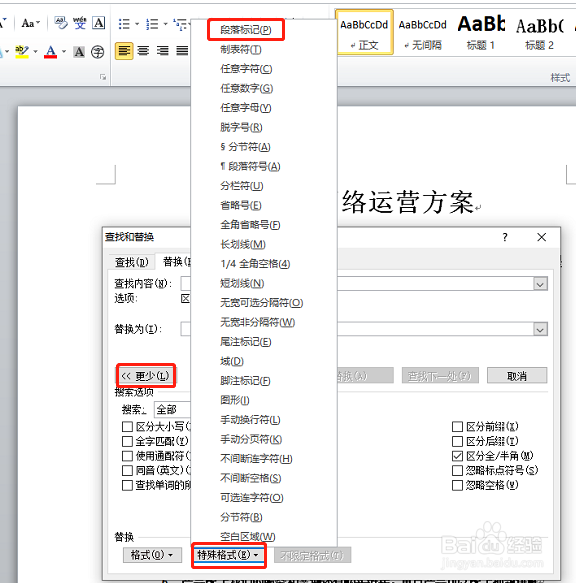
Task: Select 任意数字(G) menu entry
Action: [247, 88]
